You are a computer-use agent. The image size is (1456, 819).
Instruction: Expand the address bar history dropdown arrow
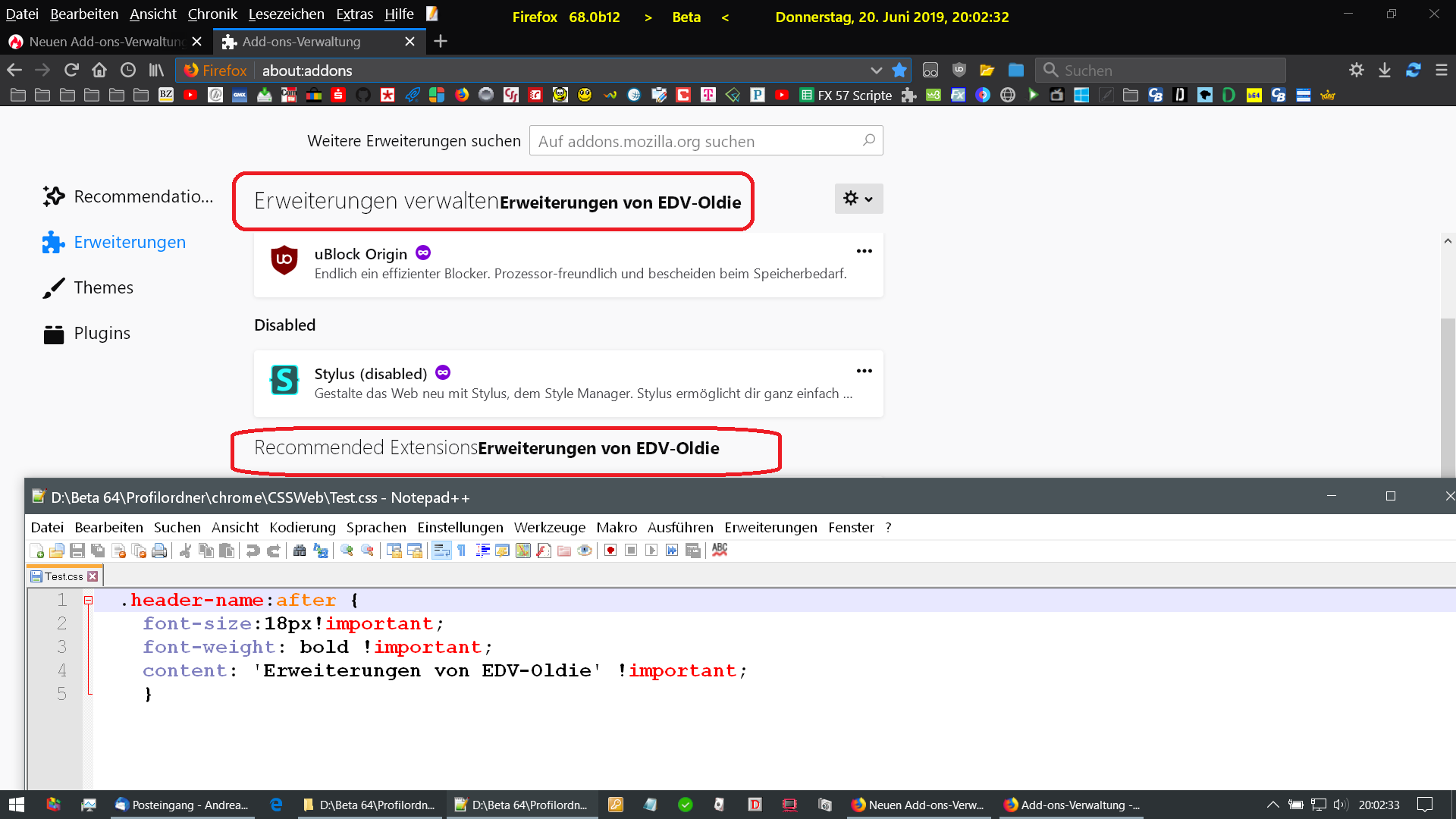pos(876,70)
